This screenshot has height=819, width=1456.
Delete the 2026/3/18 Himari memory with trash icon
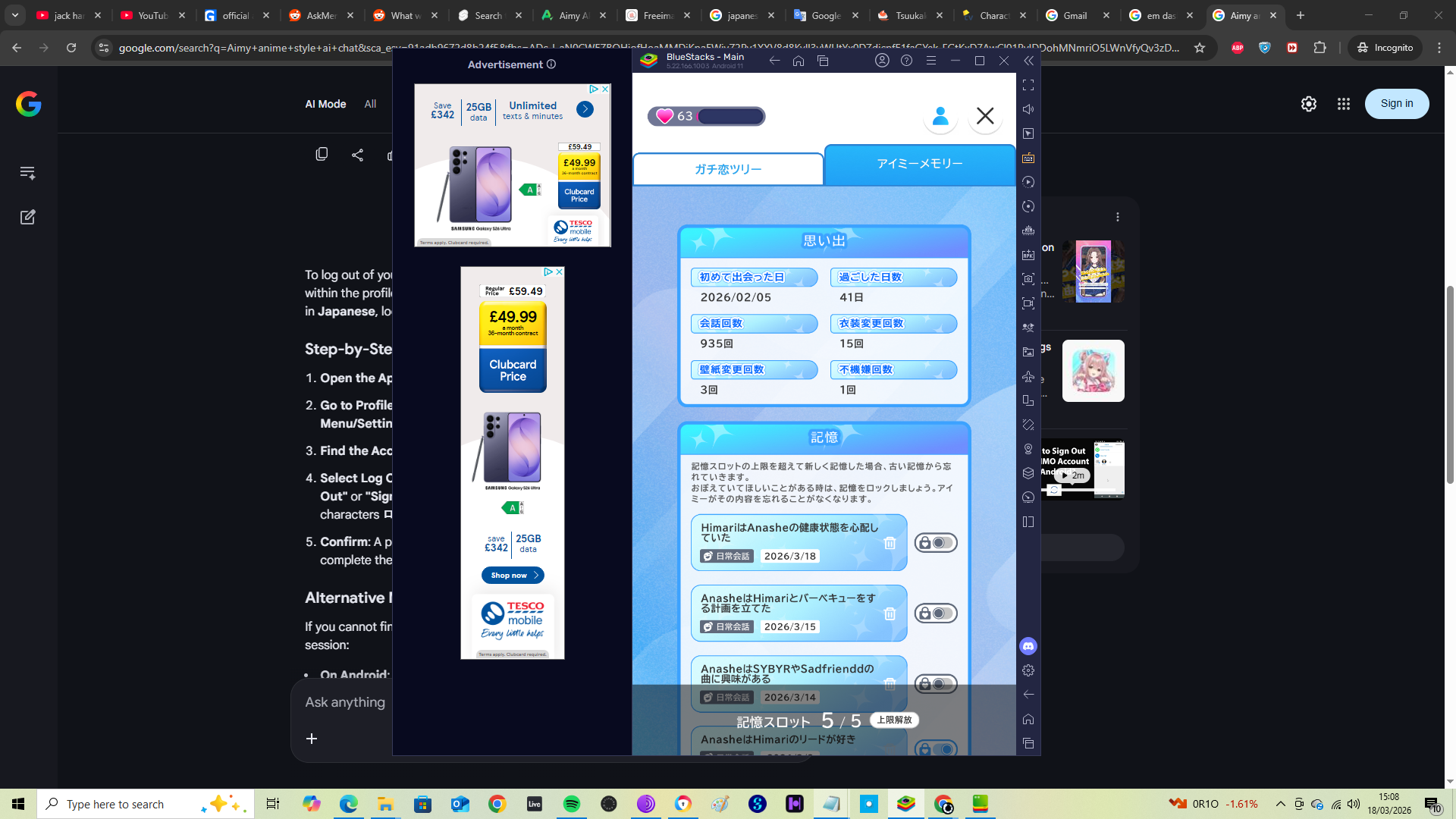[890, 543]
